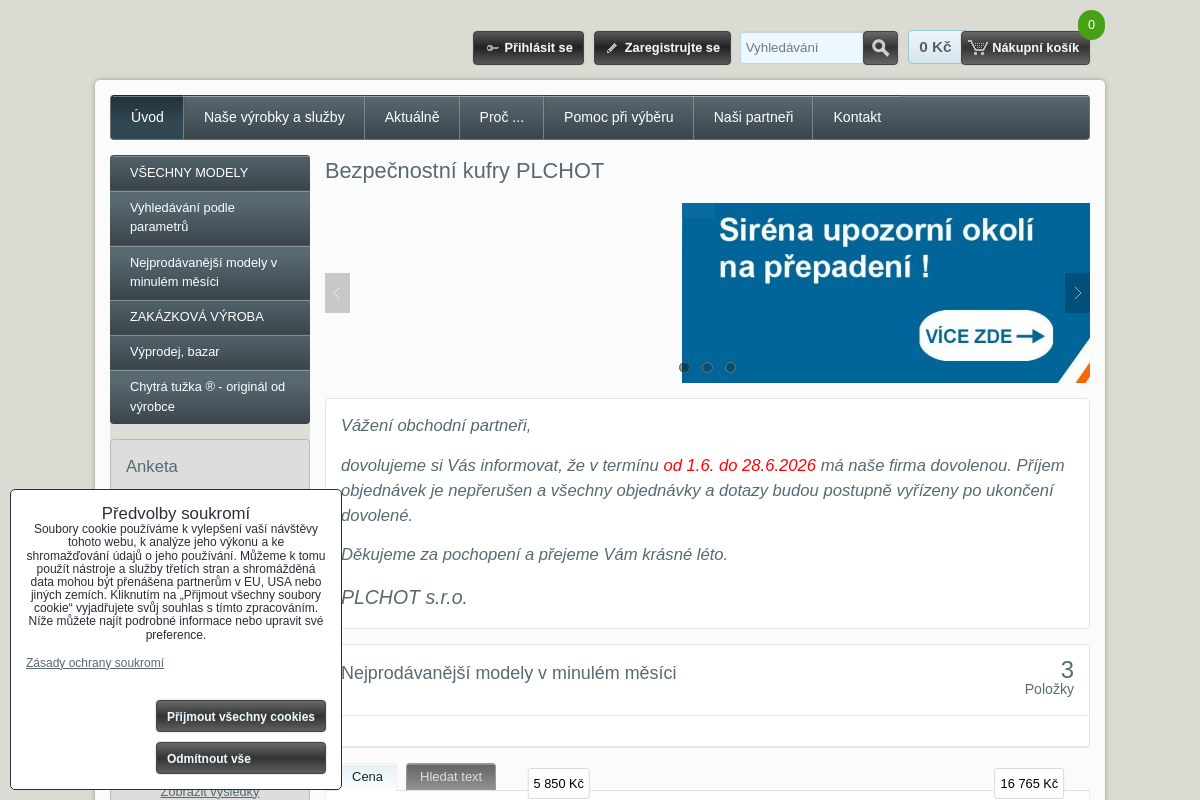Open Chytrá tužka ® sidebar link
This screenshot has width=1200, height=800.
pos(210,397)
